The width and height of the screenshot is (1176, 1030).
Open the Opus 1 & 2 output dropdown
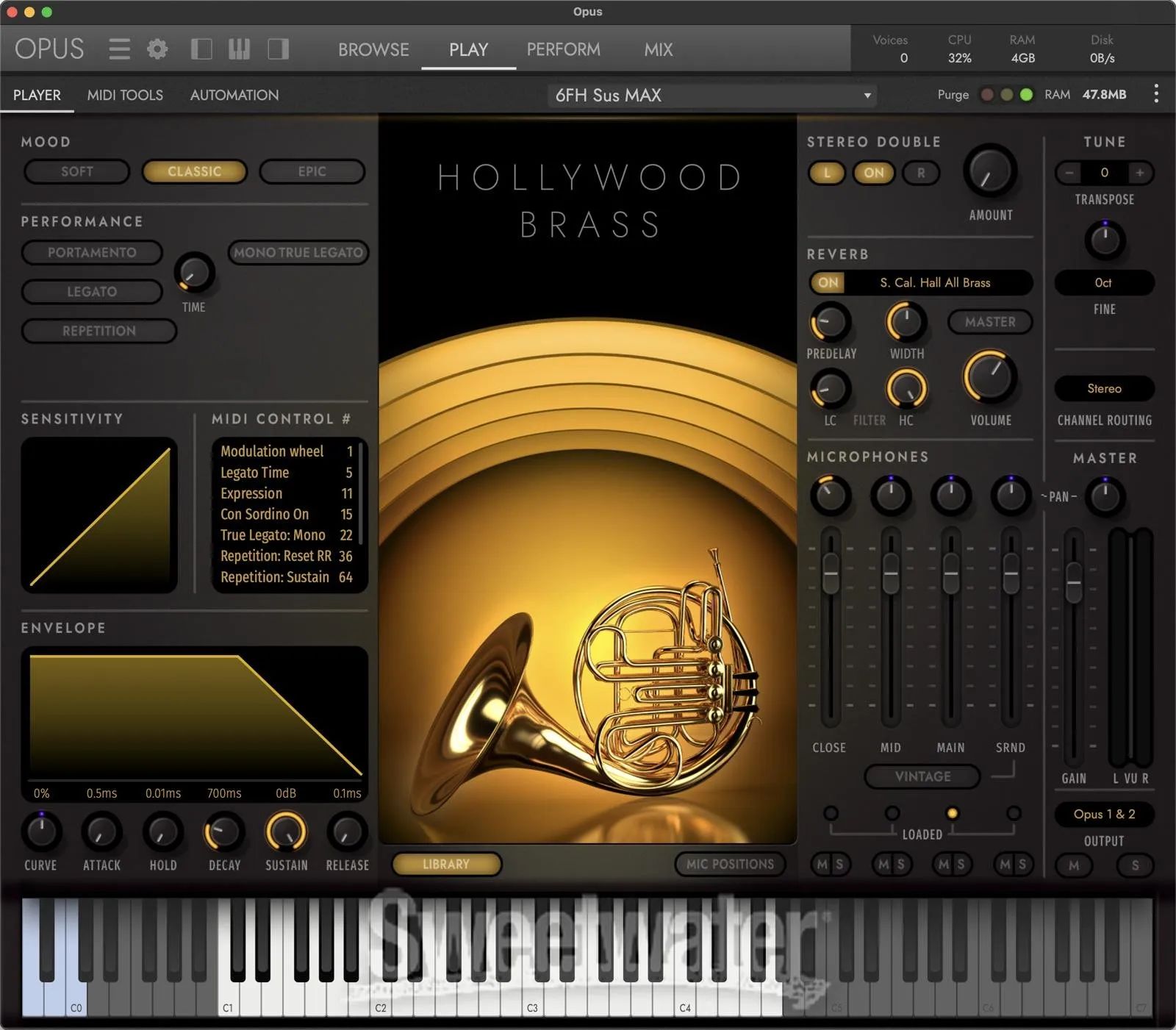click(x=1104, y=814)
